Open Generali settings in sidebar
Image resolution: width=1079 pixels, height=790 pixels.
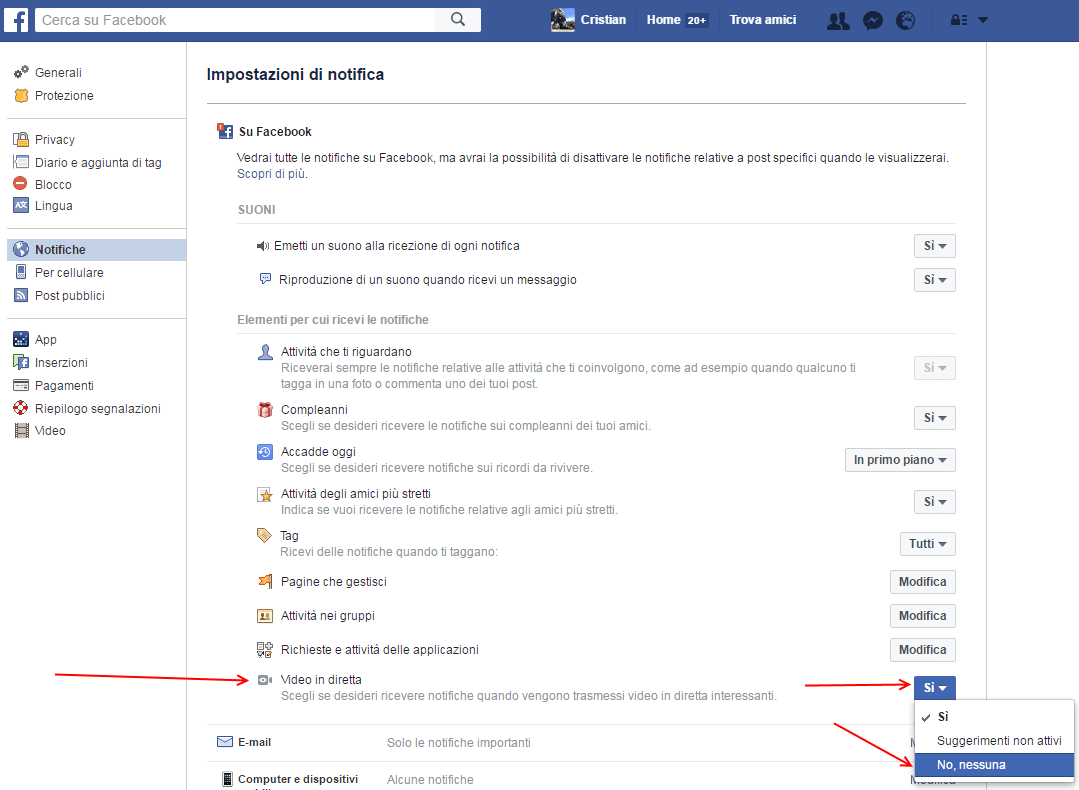(x=58, y=72)
